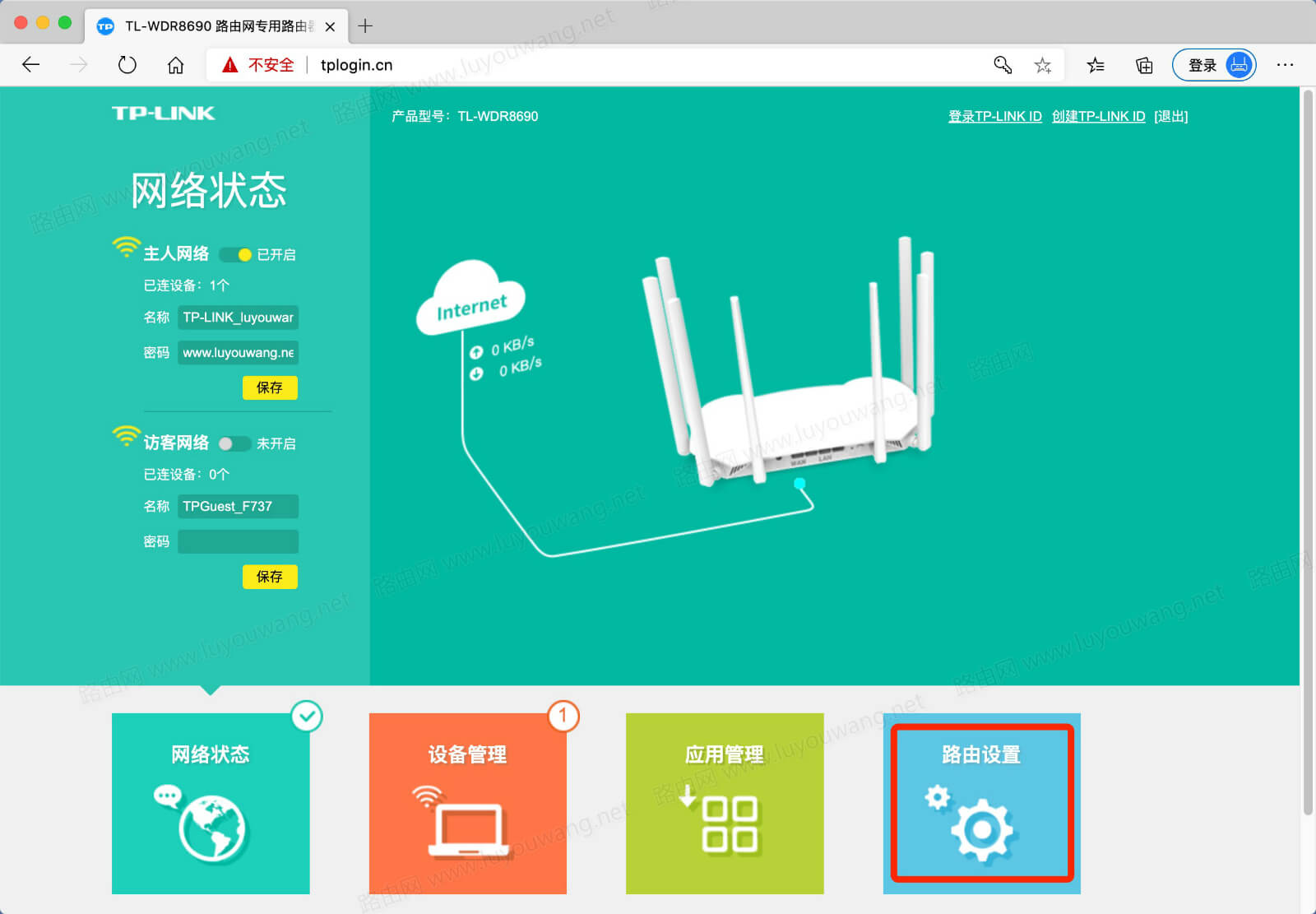Click the red insecure warning triangle
Image resolution: width=1316 pixels, height=914 pixels.
pyautogui.click(x=229, y=65)
